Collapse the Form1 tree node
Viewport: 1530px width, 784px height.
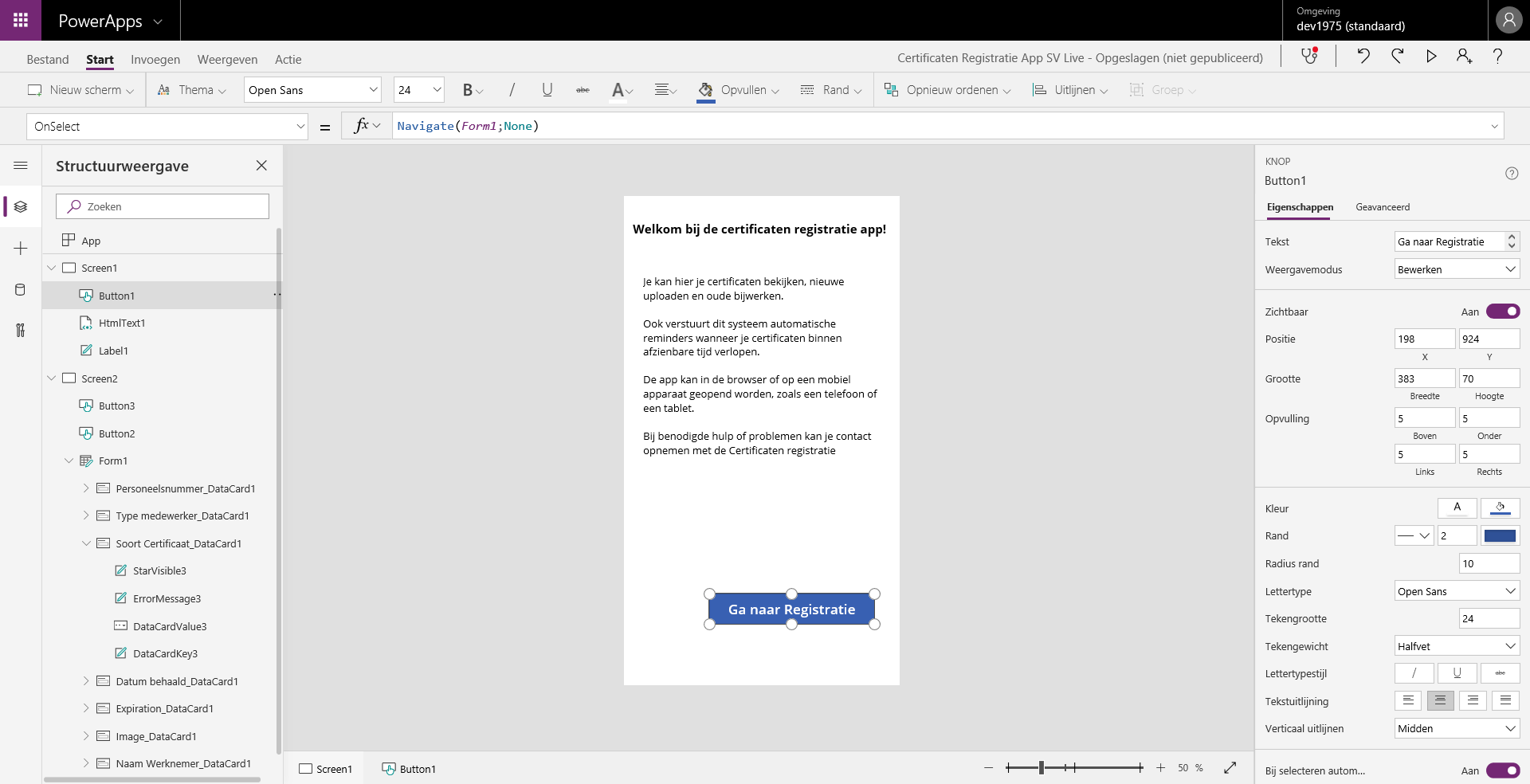pyautogui.click(x=69, y=461)
